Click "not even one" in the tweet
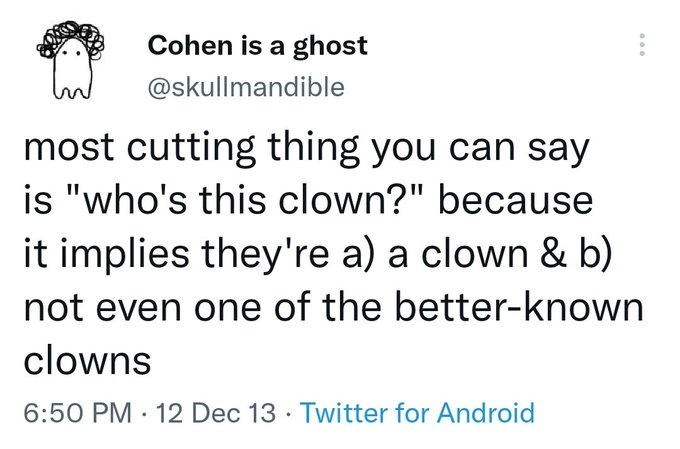 tap(126, 306)
